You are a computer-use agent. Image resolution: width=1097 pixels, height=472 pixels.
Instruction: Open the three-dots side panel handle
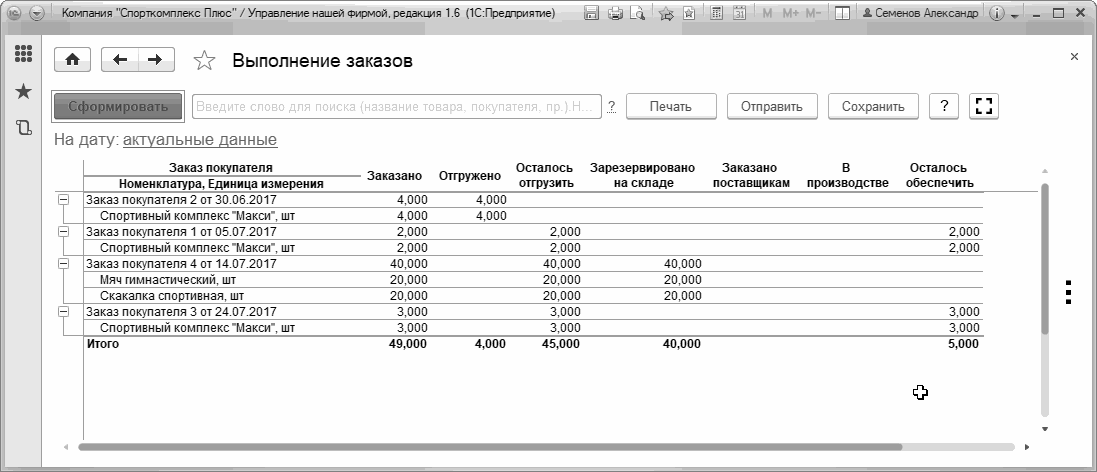coord(1068,292)
